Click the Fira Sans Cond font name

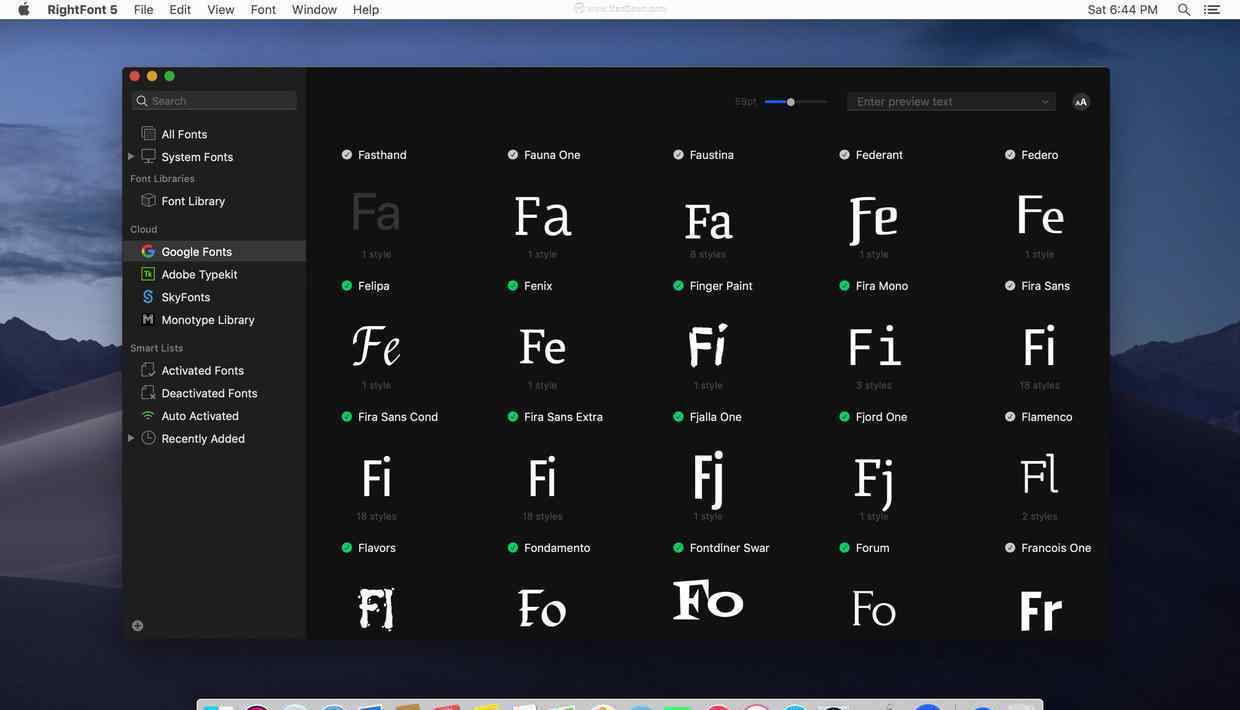coord(398,417)
